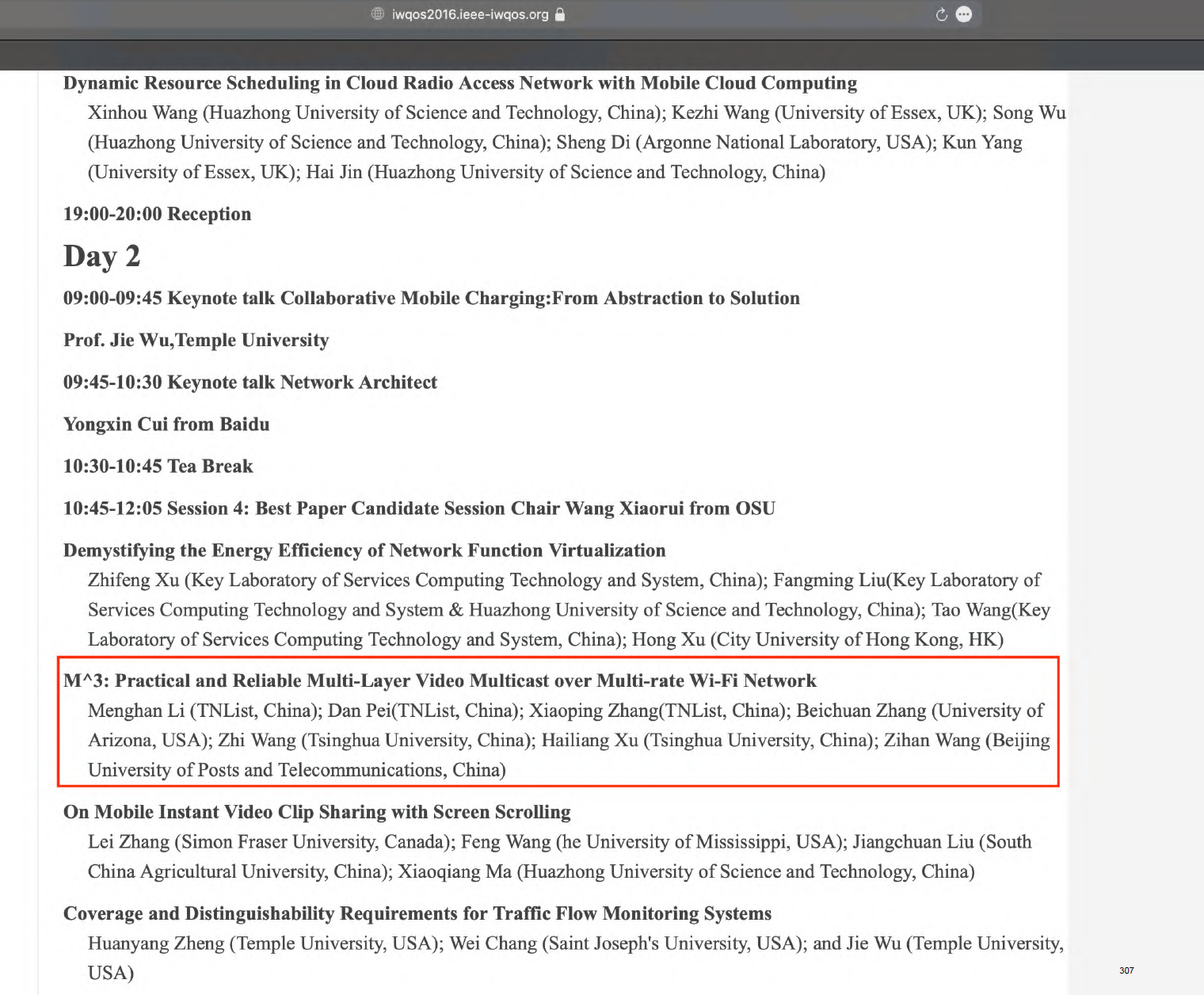The width and height of the screenshot is (1204, 995).
Task: Click Yongxin Cui from Baidu text
Action: point(166,424)
